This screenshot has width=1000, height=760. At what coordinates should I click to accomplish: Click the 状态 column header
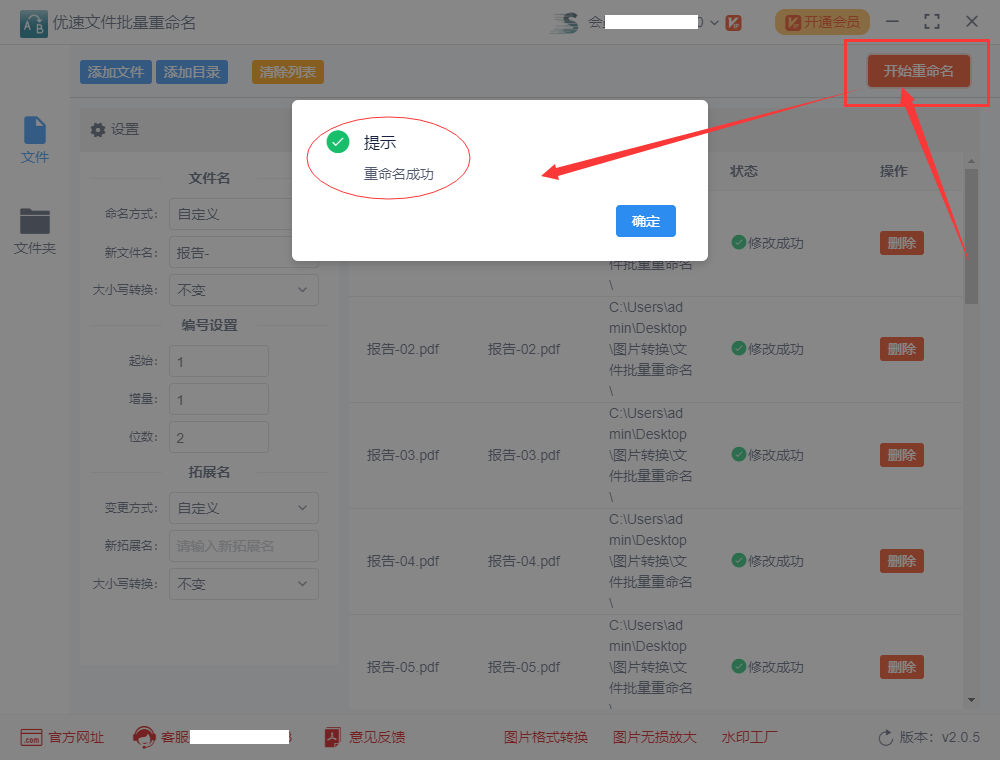click(744, 171)
